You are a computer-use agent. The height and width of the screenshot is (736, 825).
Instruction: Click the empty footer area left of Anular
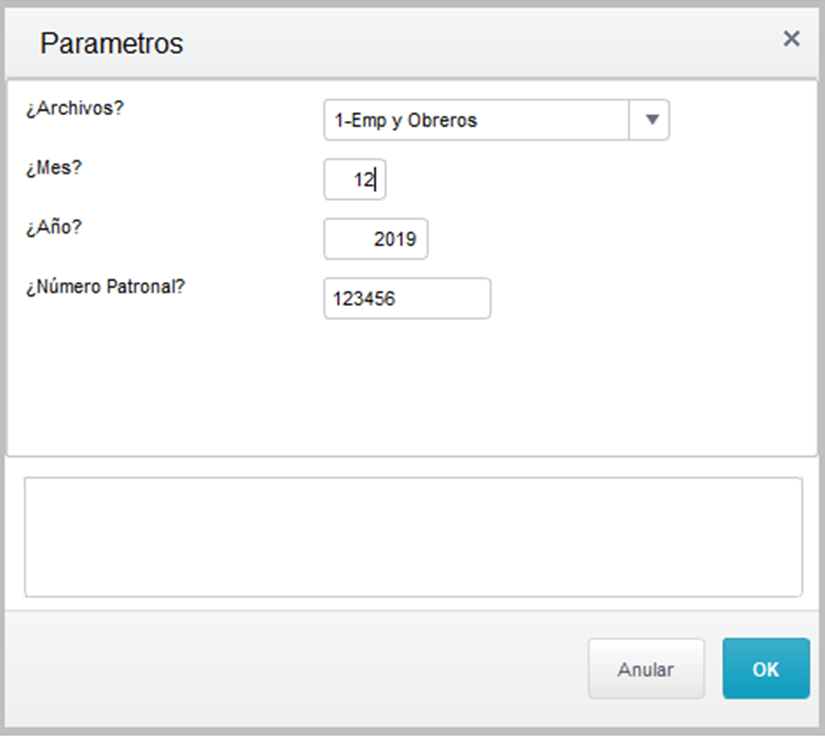300,669
